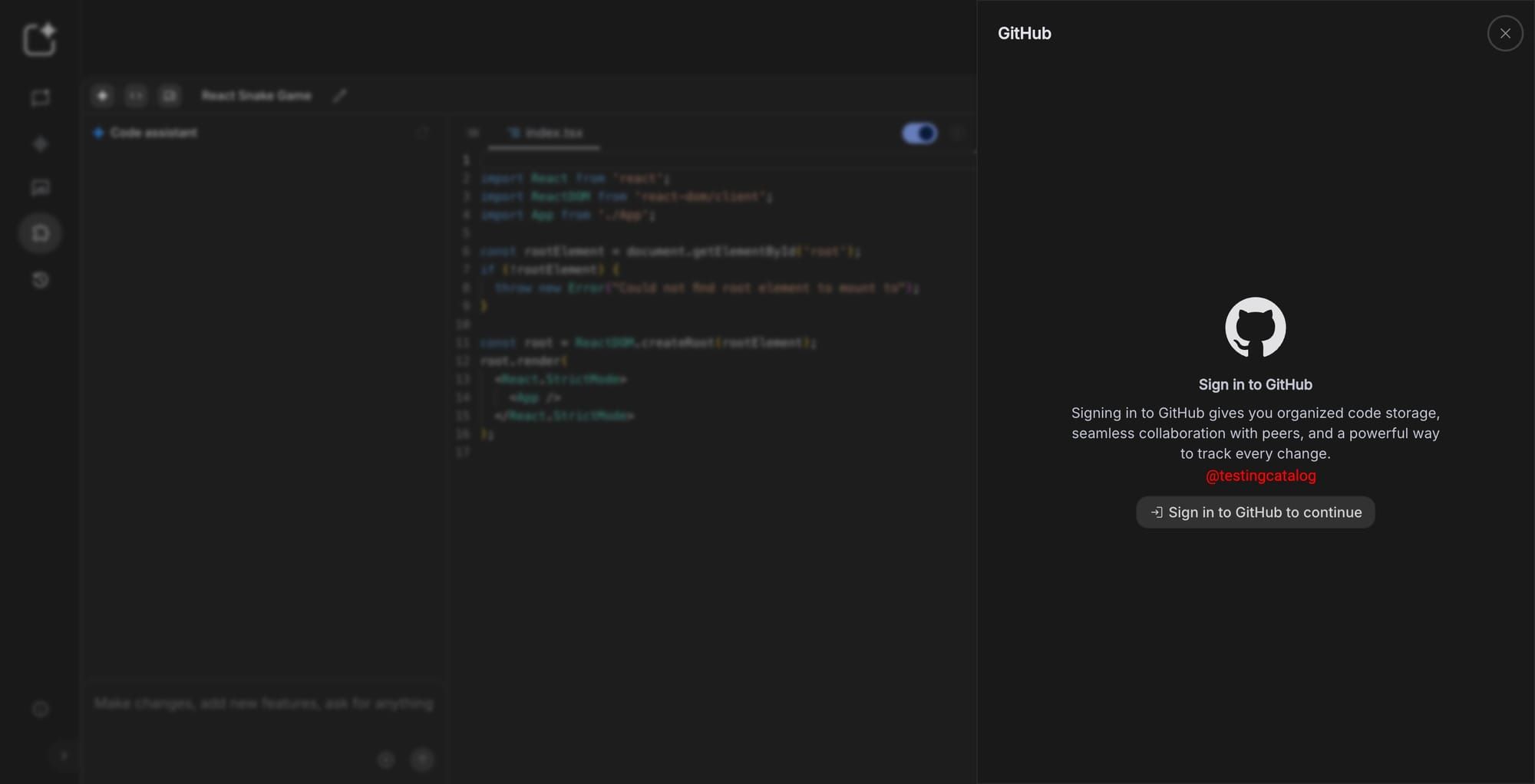The height and width of the screenshot is (784, 1535).
Task: Select the highlighted code workspace sidebar icon
Action: [x=40, y=232]
